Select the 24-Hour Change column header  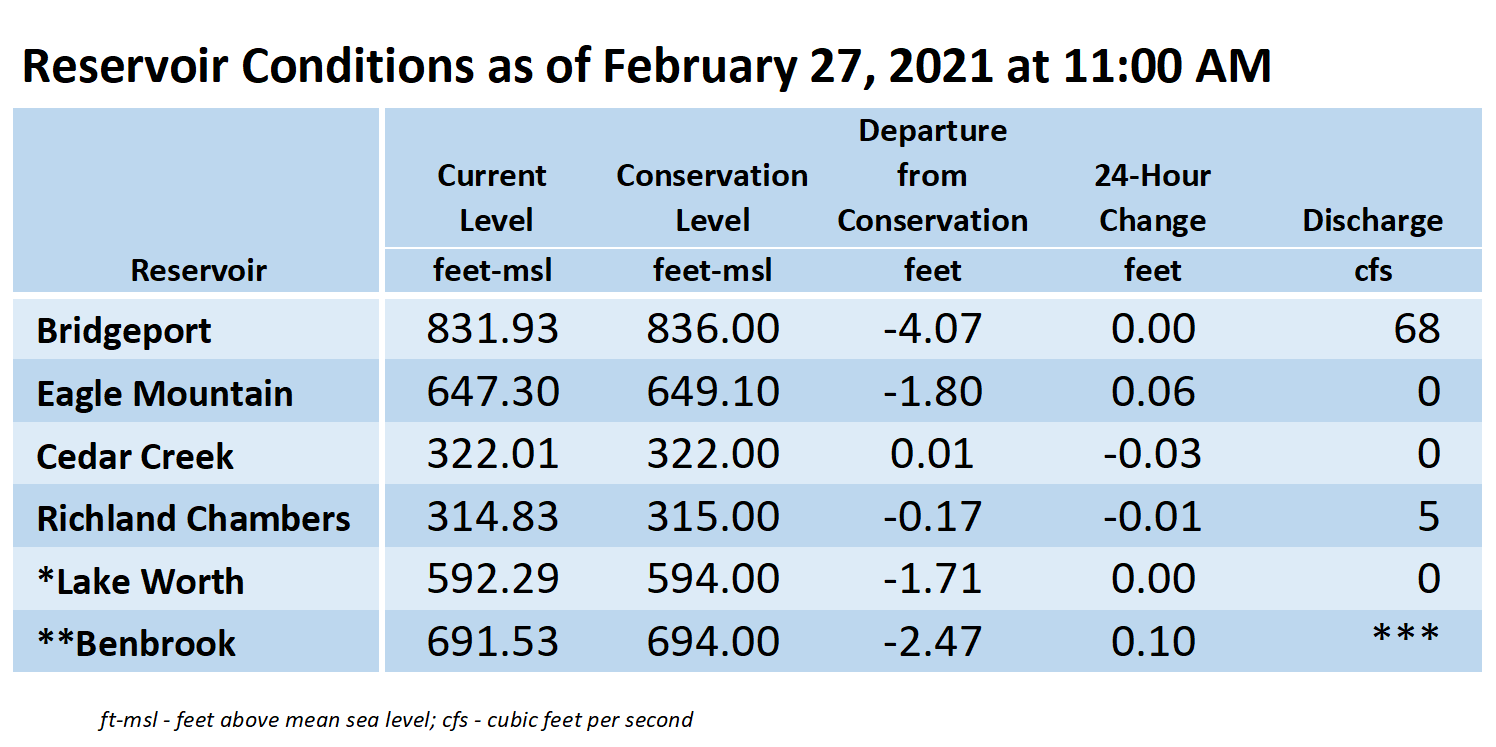click(x=1153, y=198)
